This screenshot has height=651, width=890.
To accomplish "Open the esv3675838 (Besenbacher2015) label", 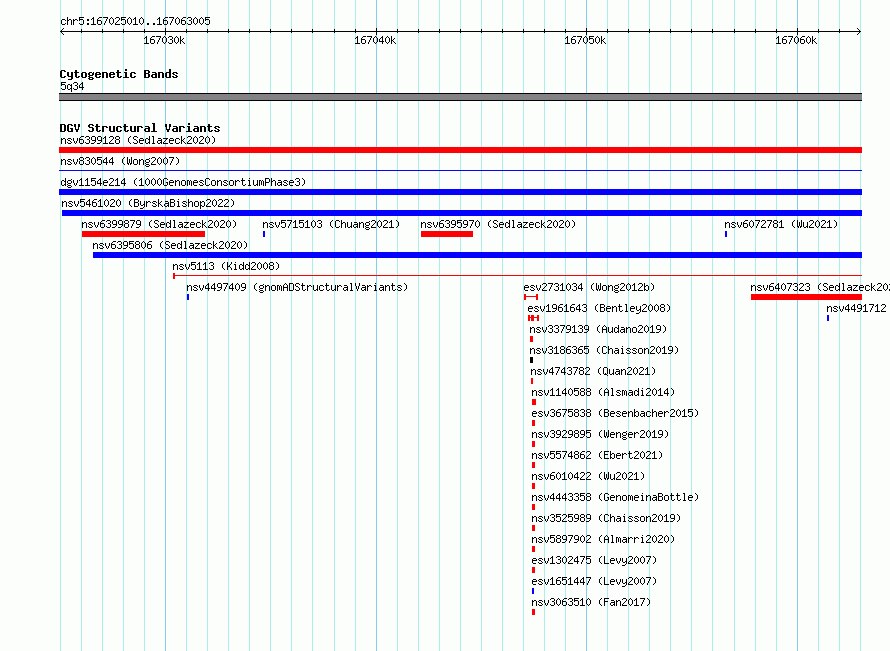I will 615,413.
